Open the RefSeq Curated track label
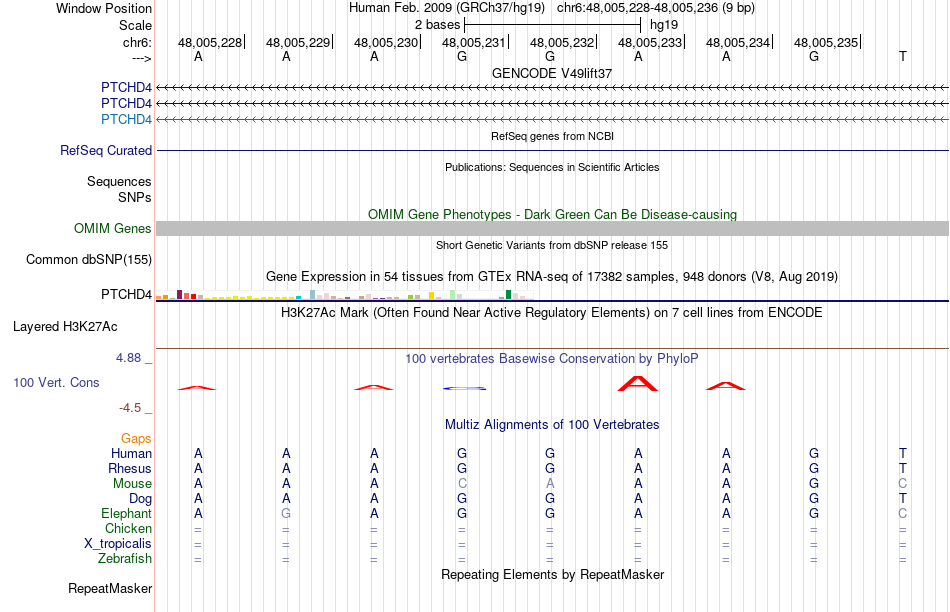 [x=105, y=150]
